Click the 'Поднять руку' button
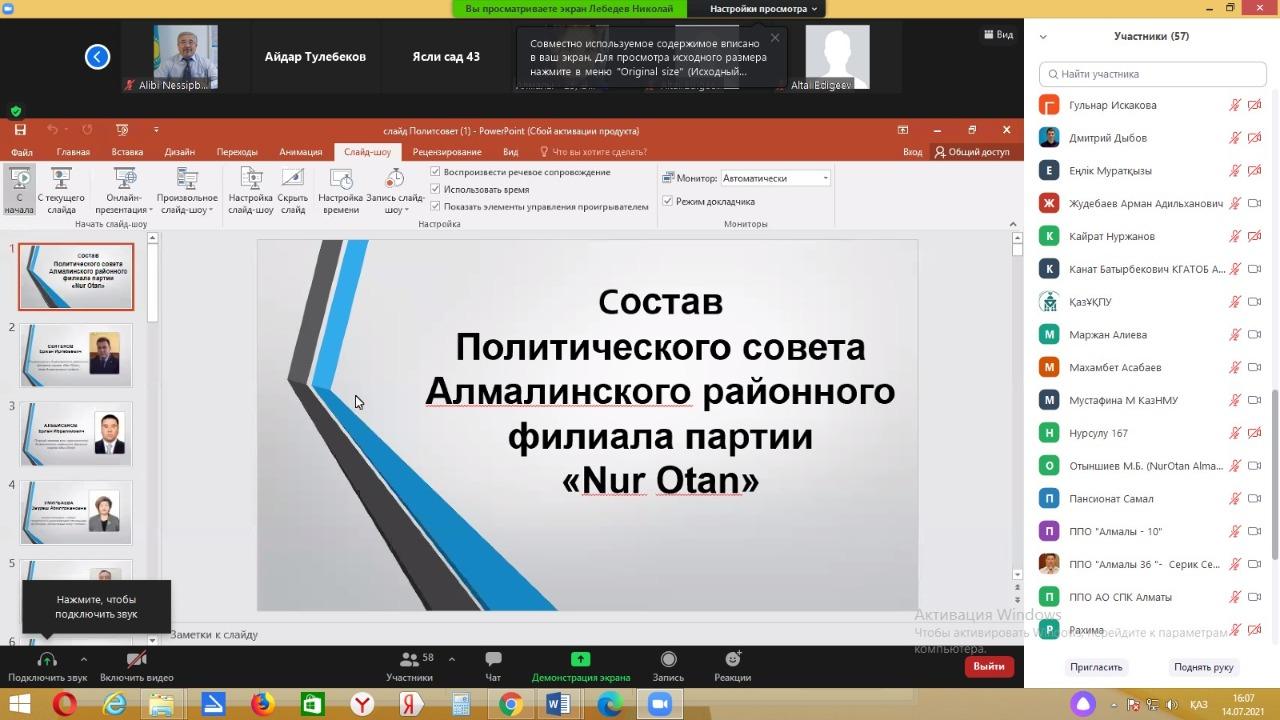The height and width of the screenshot is (720, 1280). click(x=1203, y=667)
